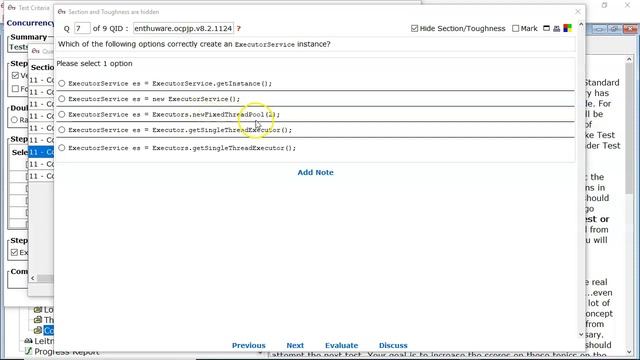Viewport: 640px width, 360px height.
Task: Restore the main application window
Action: pos(604,5)
